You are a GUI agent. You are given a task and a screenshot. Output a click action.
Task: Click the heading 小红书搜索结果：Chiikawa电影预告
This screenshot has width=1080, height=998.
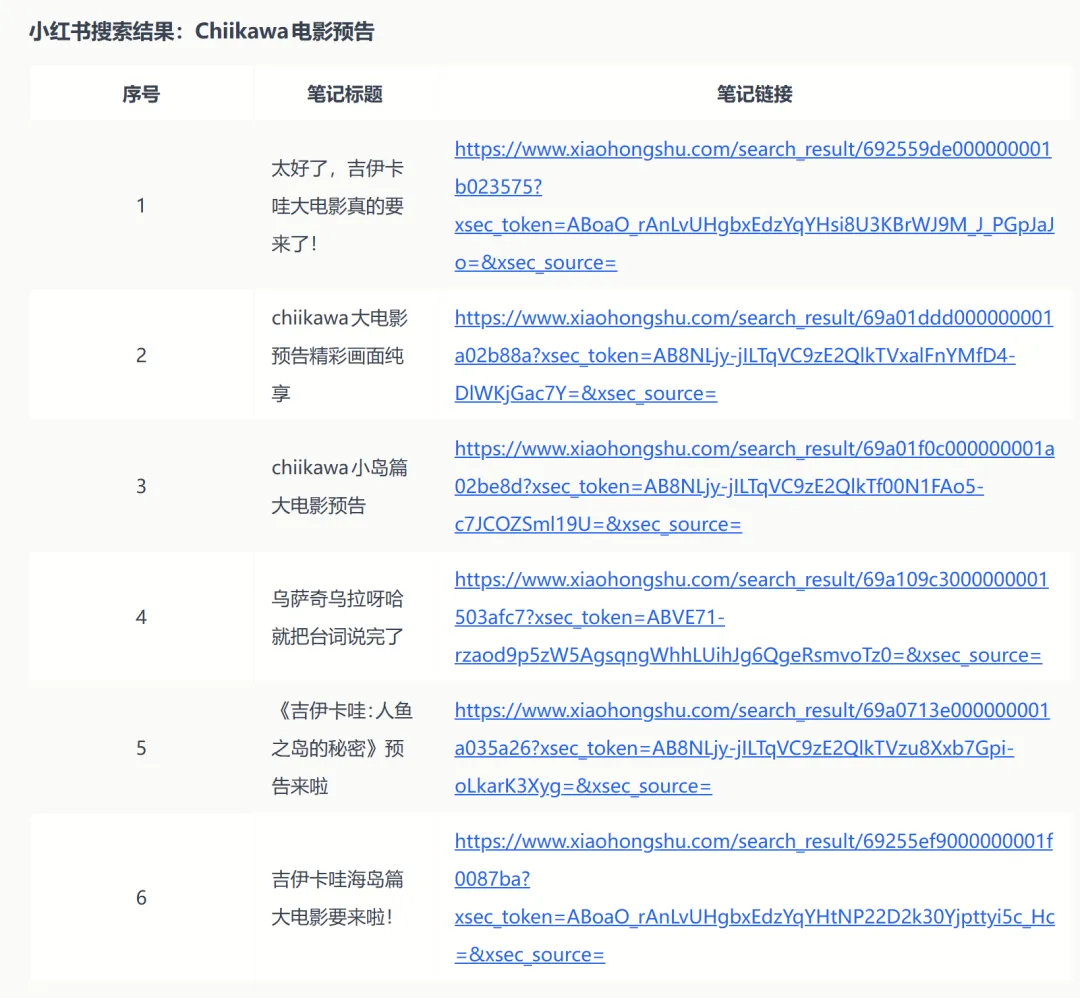201,31
